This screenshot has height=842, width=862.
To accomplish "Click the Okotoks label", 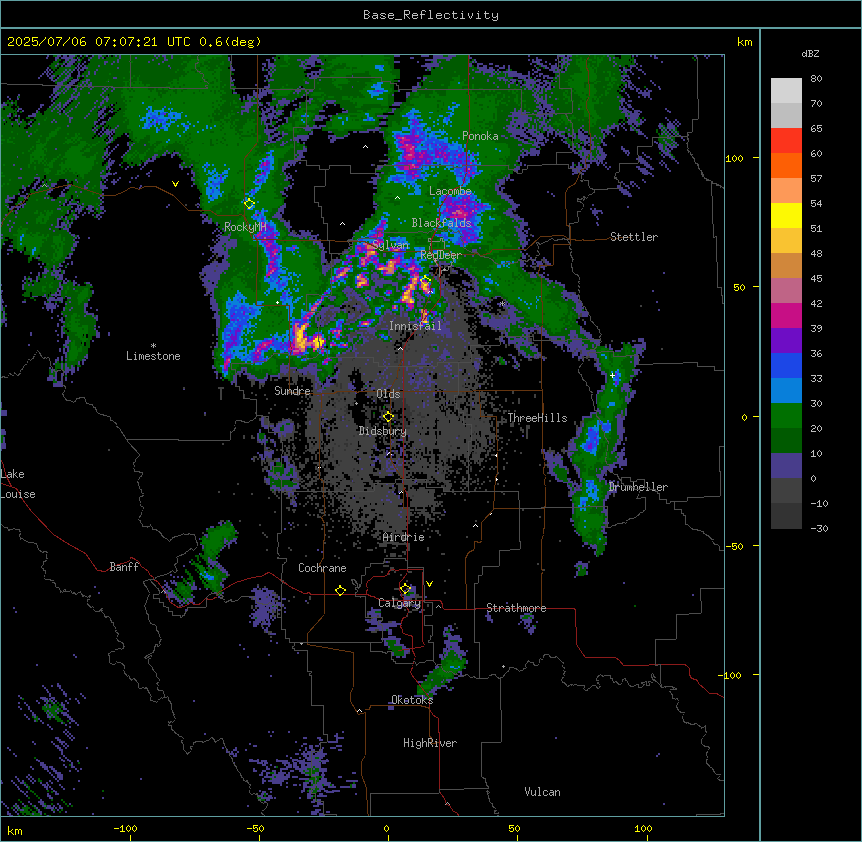I will [x=412, y=700].
